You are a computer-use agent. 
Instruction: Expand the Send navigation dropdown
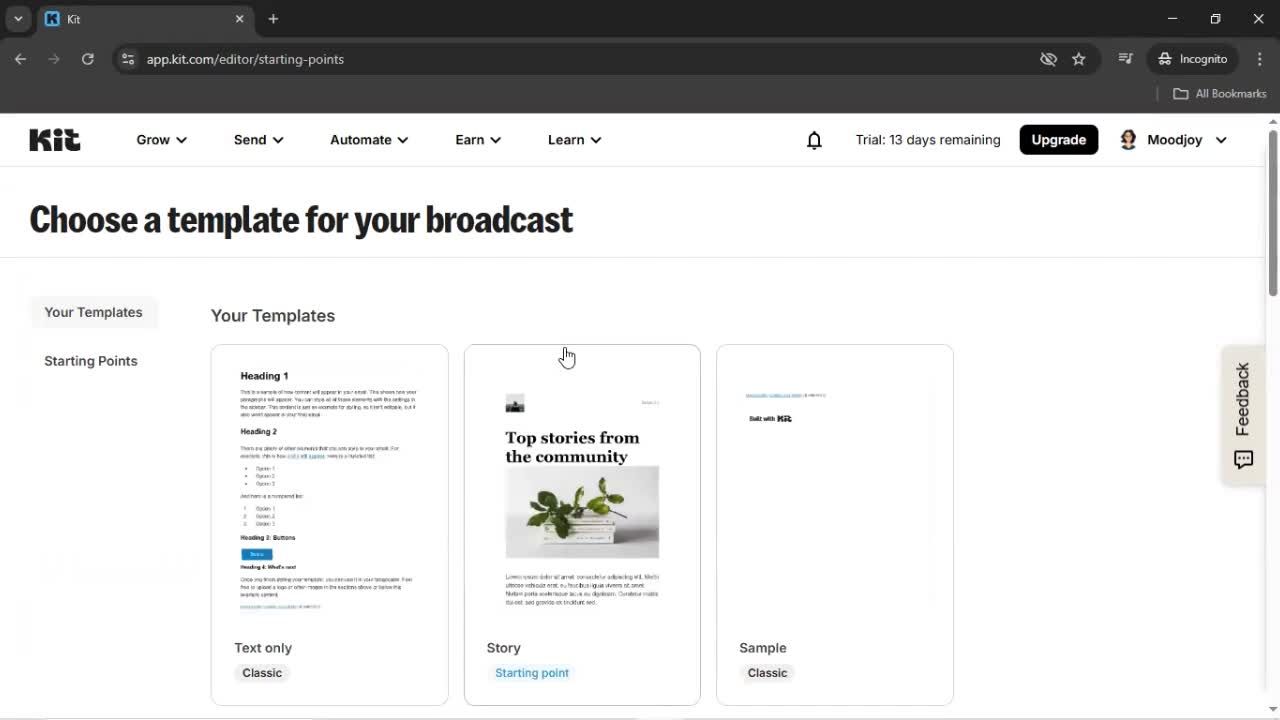coord(257,140)
